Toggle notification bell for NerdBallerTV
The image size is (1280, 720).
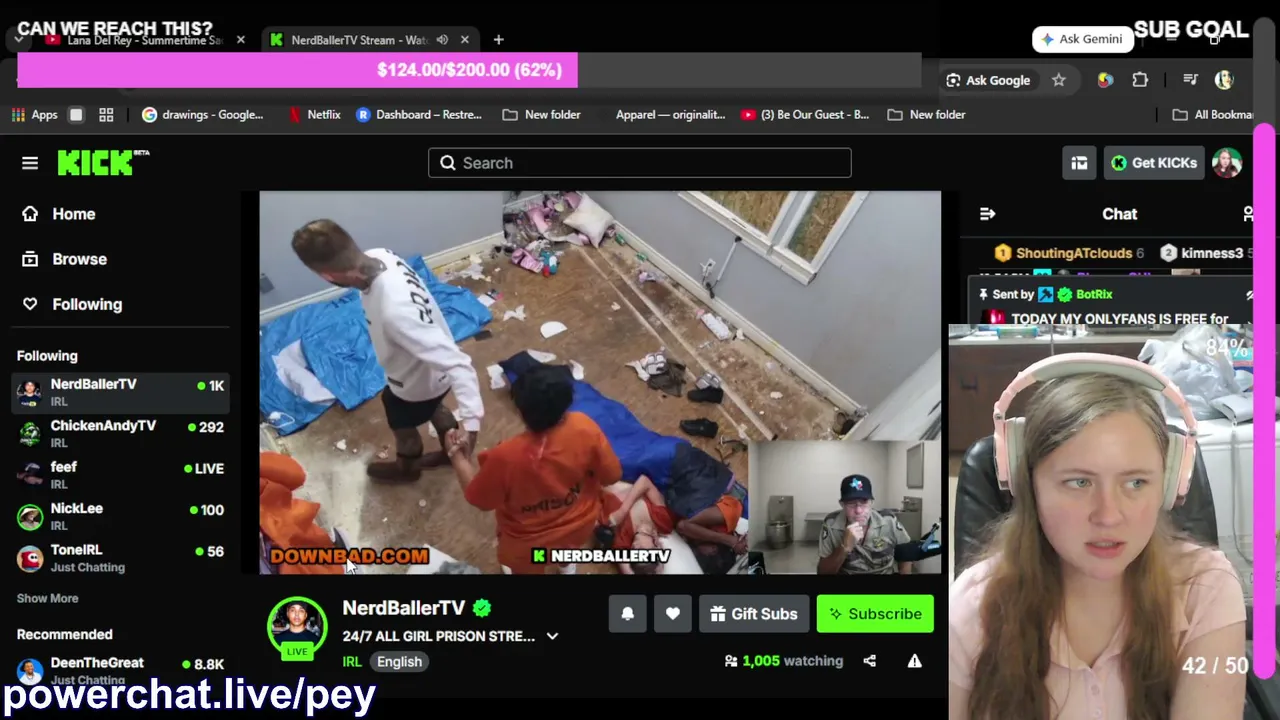(628, 614)
